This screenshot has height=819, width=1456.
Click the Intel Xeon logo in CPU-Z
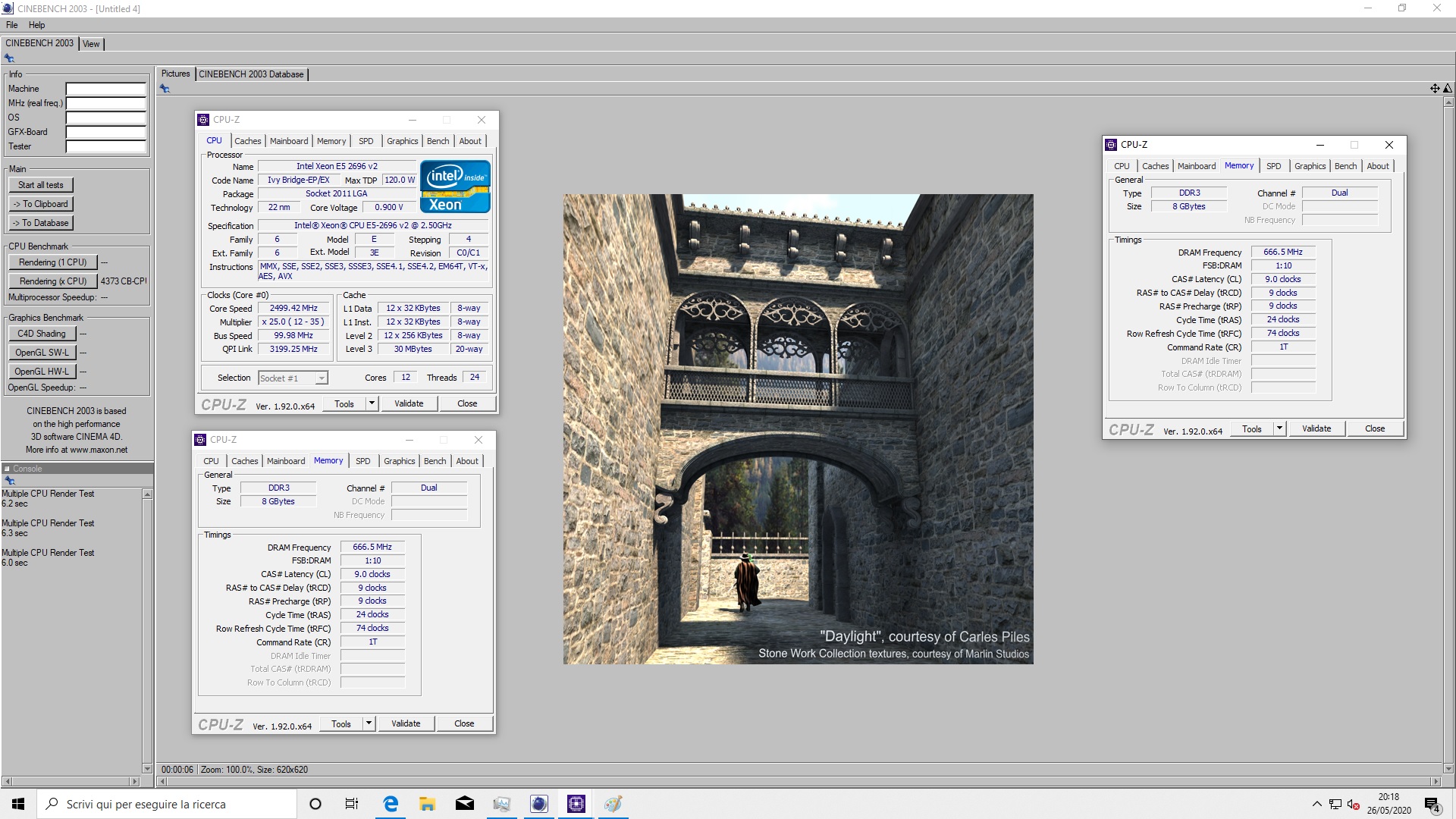pos(455,187)
